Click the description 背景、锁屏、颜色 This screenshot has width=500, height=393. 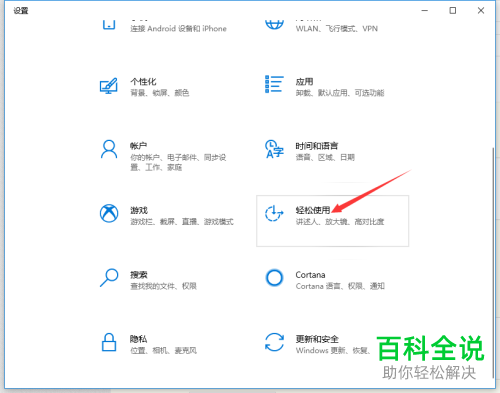(160, 93)
